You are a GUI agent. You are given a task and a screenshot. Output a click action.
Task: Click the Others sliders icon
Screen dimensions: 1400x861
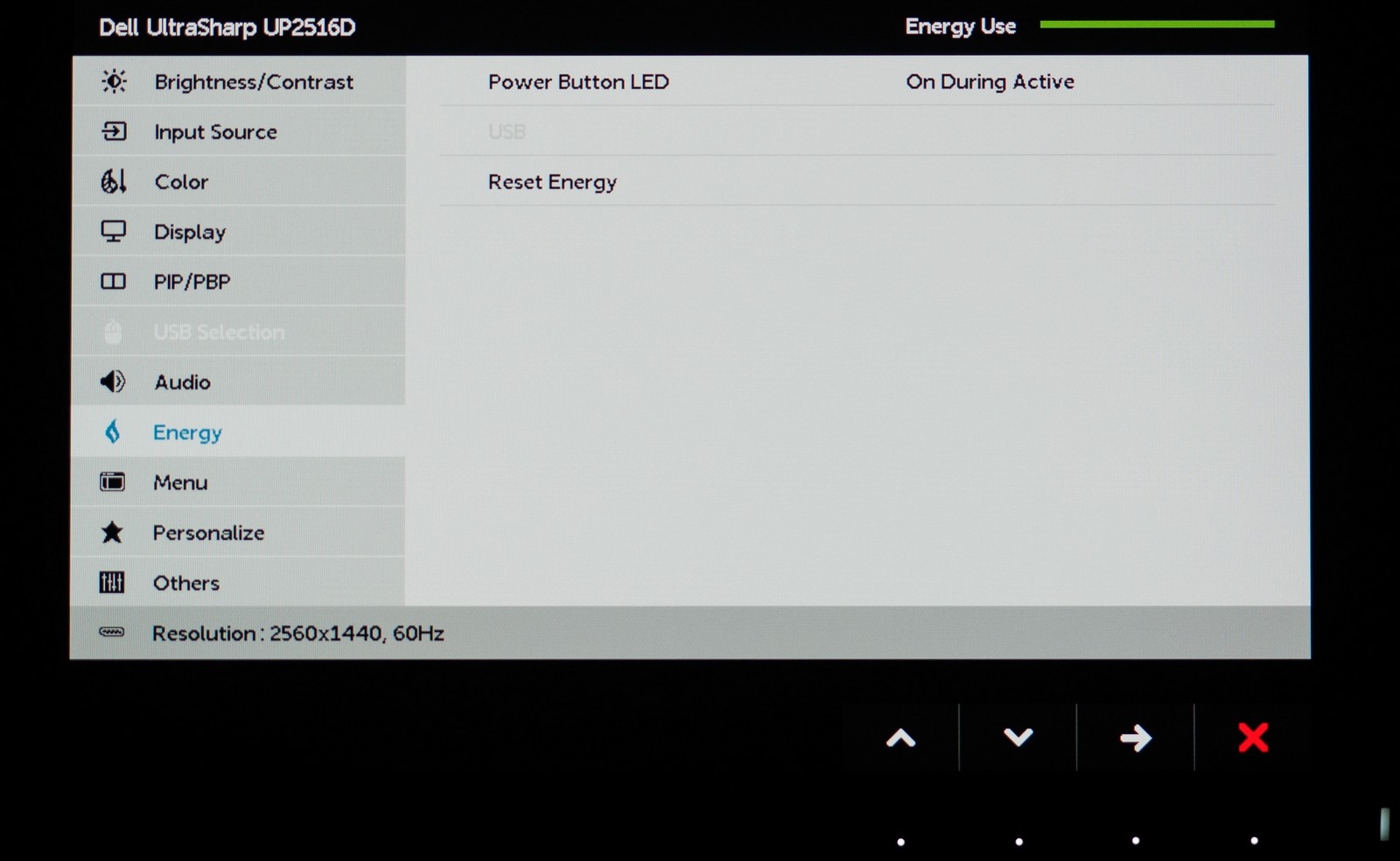pos(112,583)
